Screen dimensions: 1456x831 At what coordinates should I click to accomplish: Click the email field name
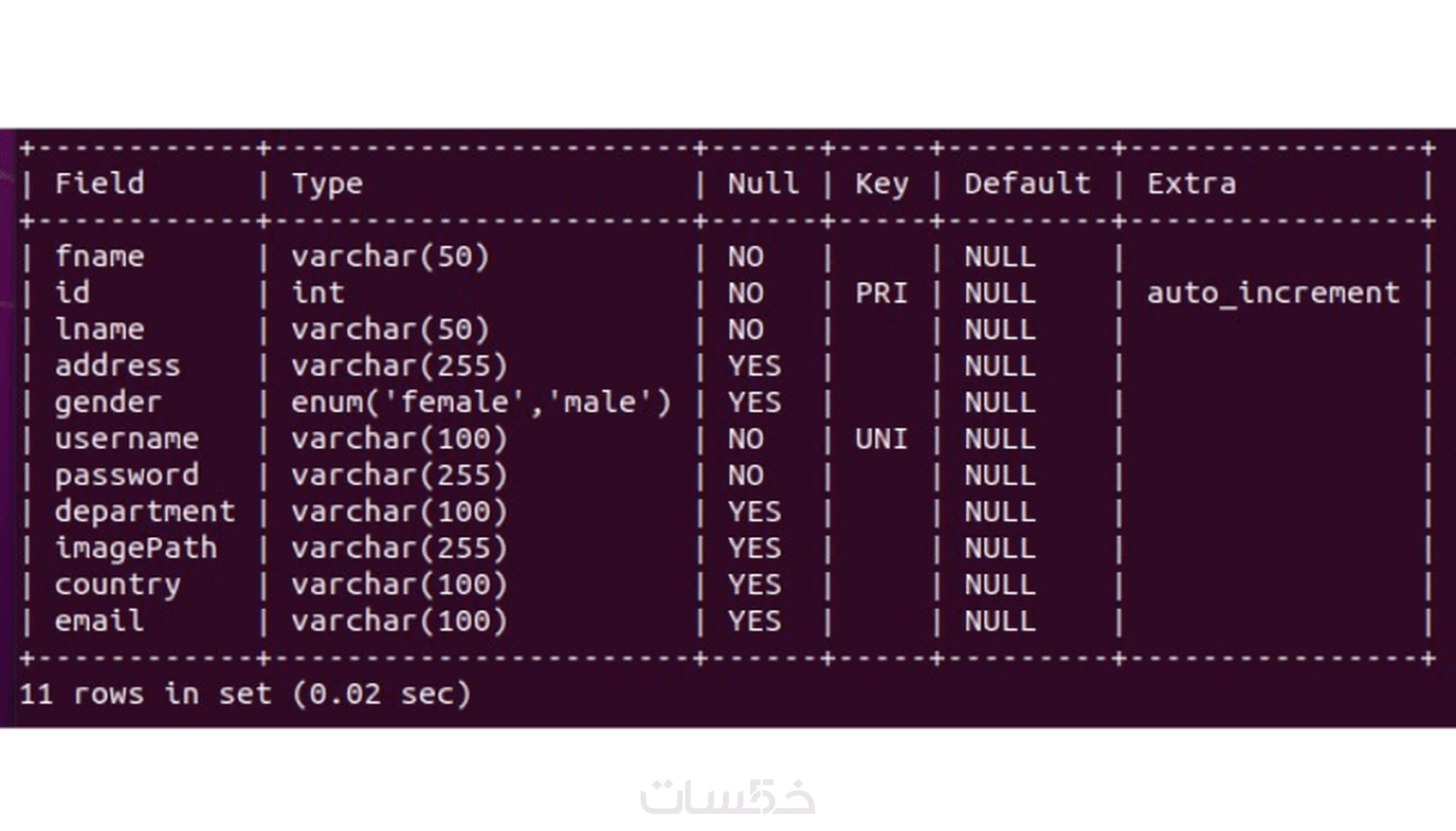pos(99,621)
